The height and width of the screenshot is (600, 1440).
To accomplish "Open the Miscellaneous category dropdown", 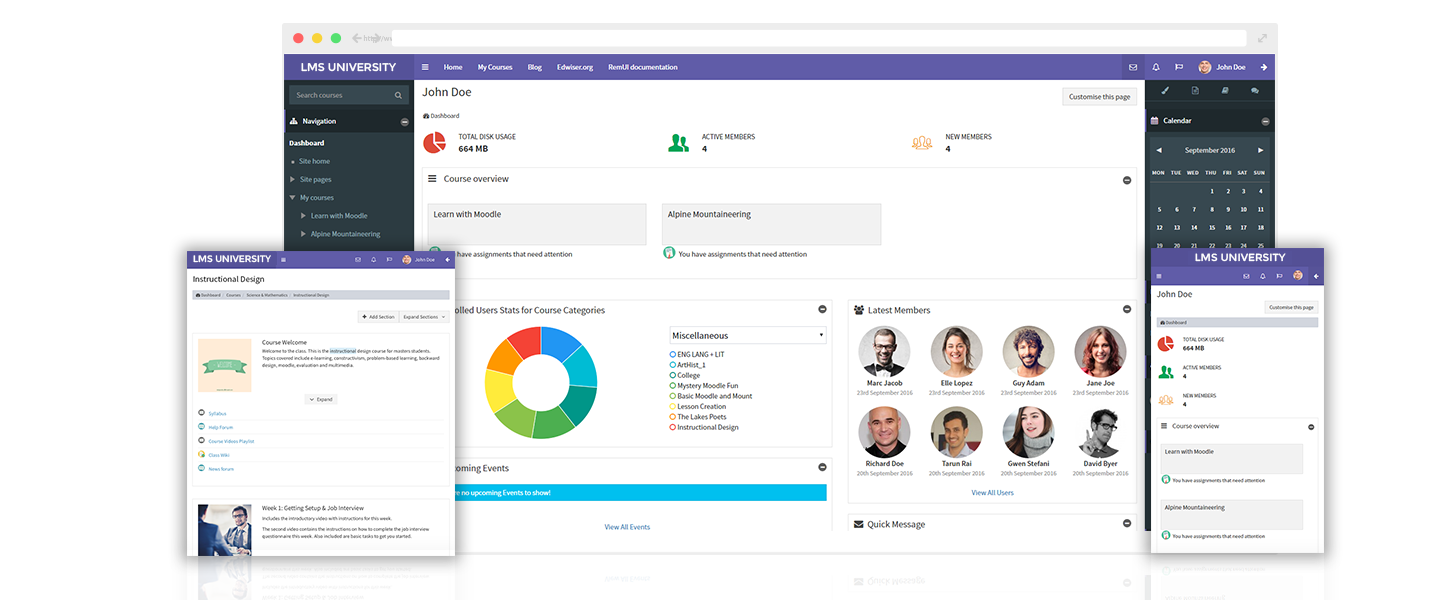I will coord(748,334).
